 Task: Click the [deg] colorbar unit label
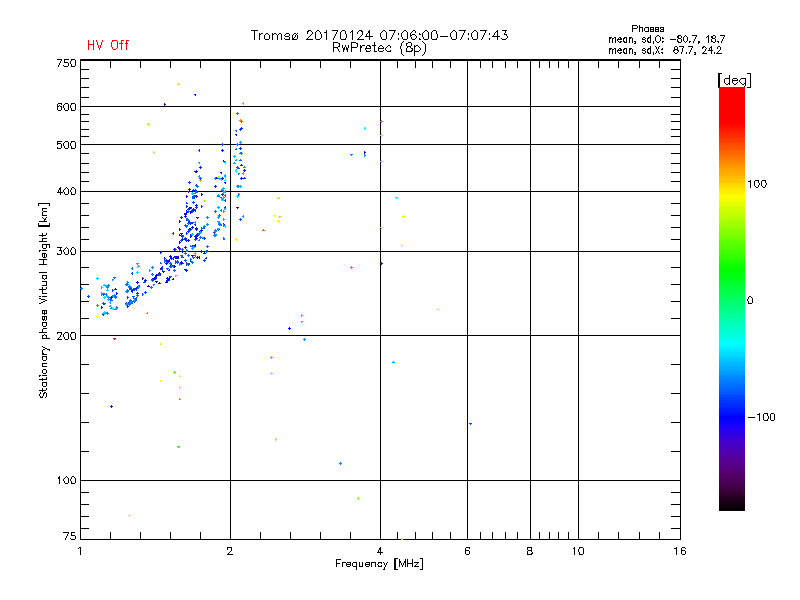click(735, 79)
